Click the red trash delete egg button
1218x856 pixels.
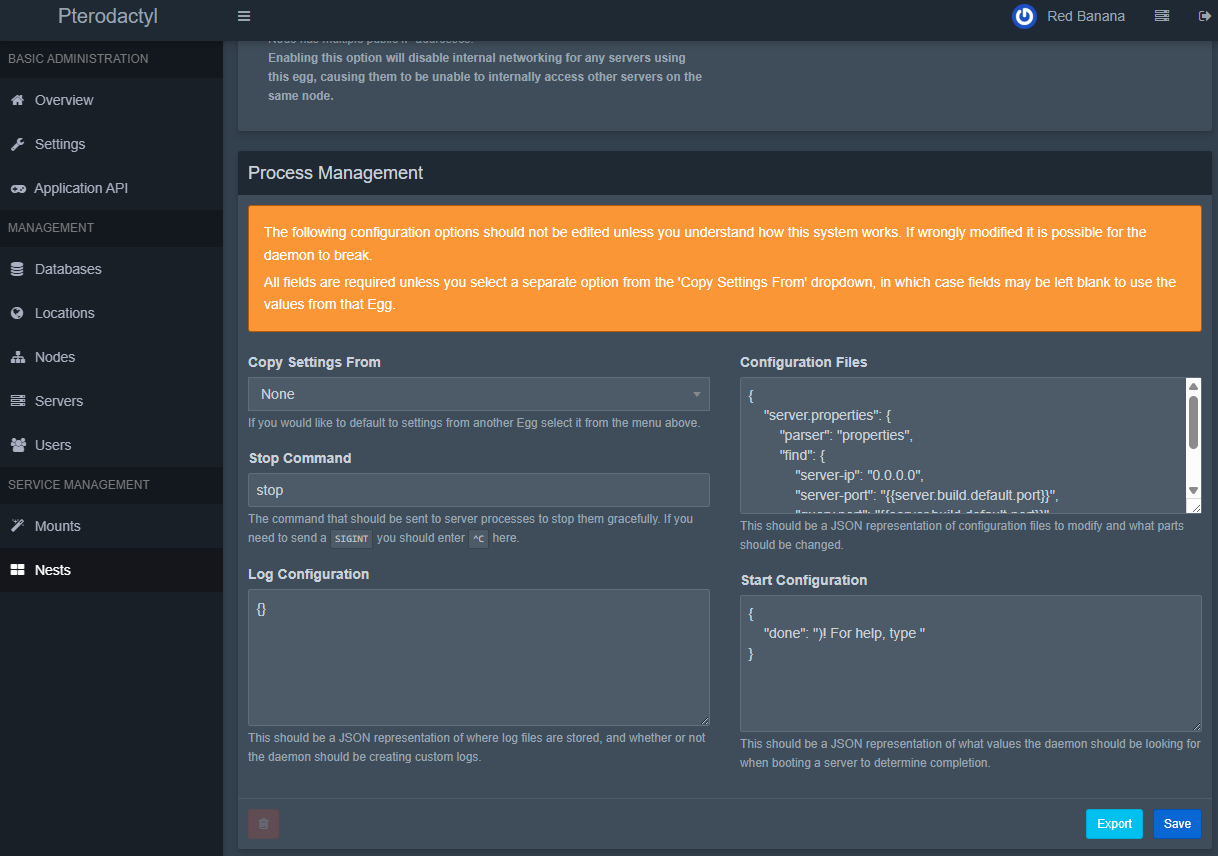tap(264, 824)
